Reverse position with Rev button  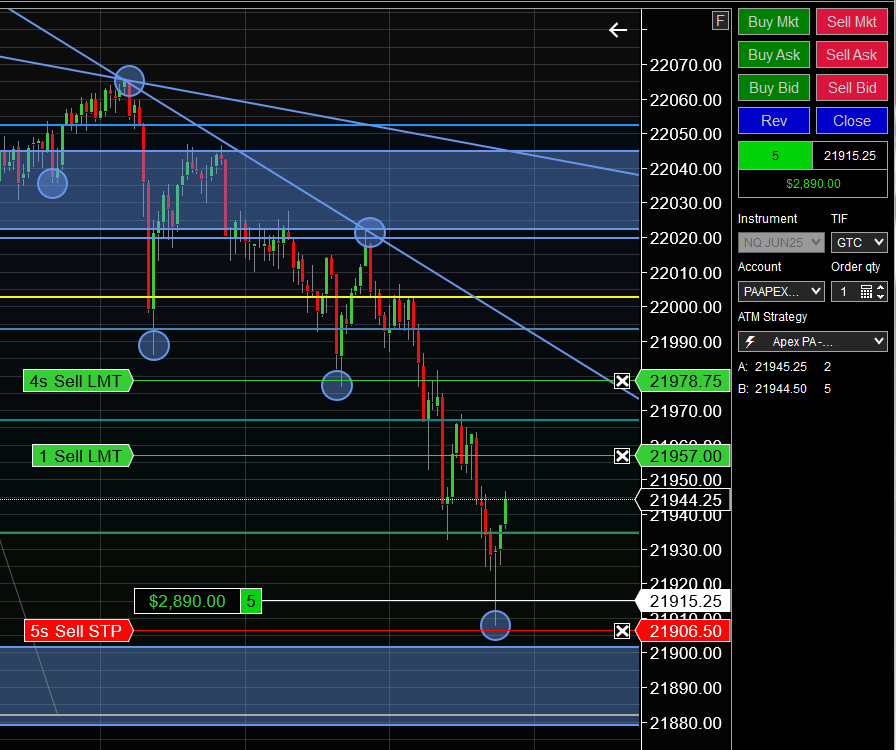click(774, 121)
